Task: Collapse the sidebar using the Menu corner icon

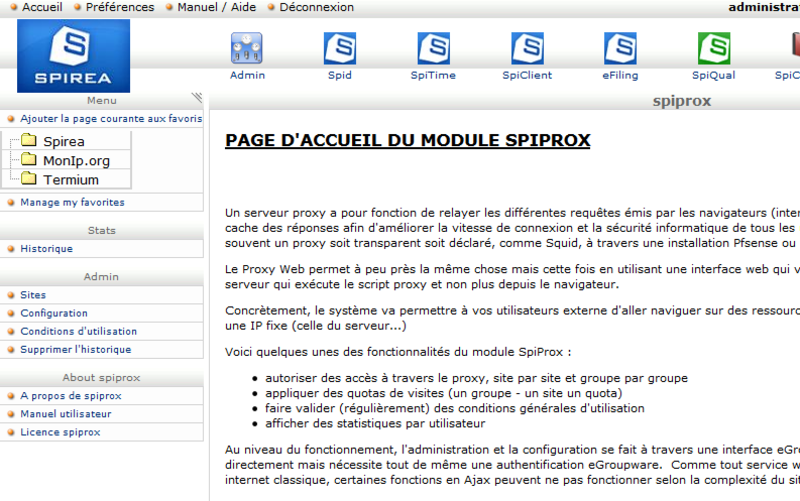Action: click(x=197, y=97)
